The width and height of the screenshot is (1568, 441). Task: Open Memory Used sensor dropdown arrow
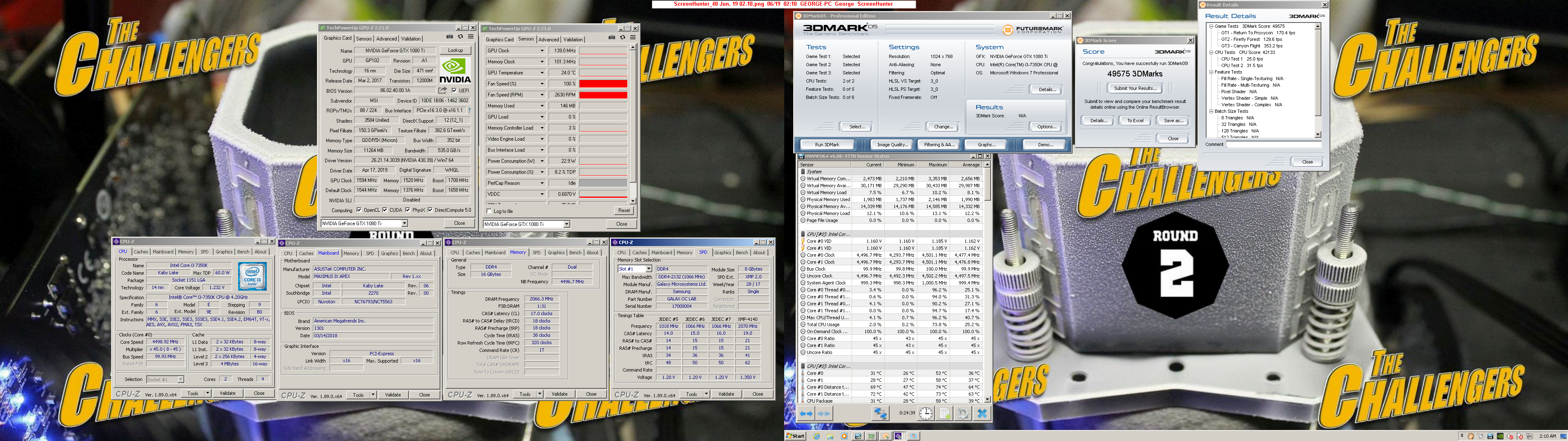542,106
